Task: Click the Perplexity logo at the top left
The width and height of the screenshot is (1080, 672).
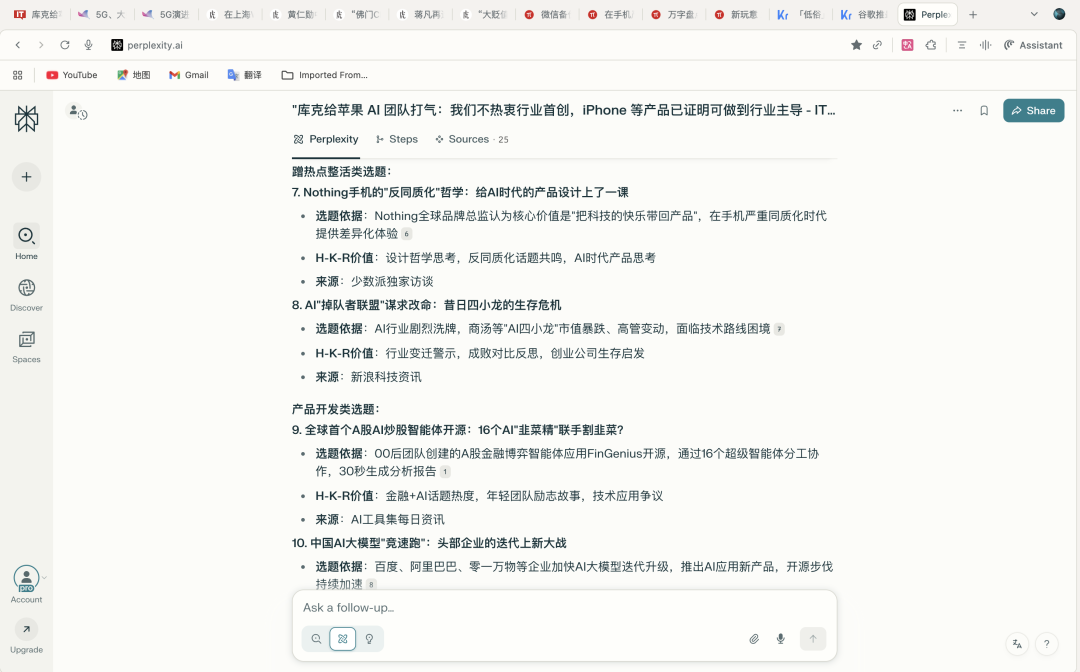Action: [x=26, y=116]
